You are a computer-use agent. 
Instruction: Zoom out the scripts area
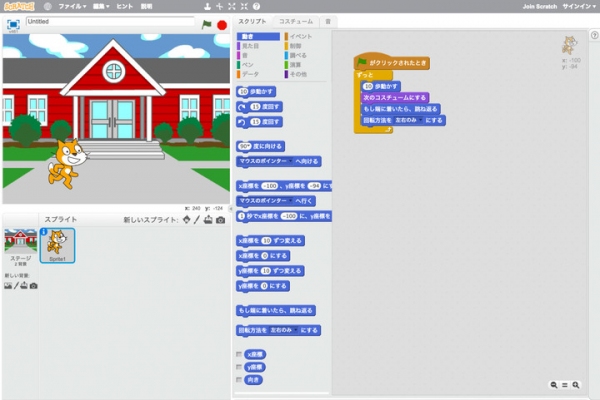click(x=553, y=385)
